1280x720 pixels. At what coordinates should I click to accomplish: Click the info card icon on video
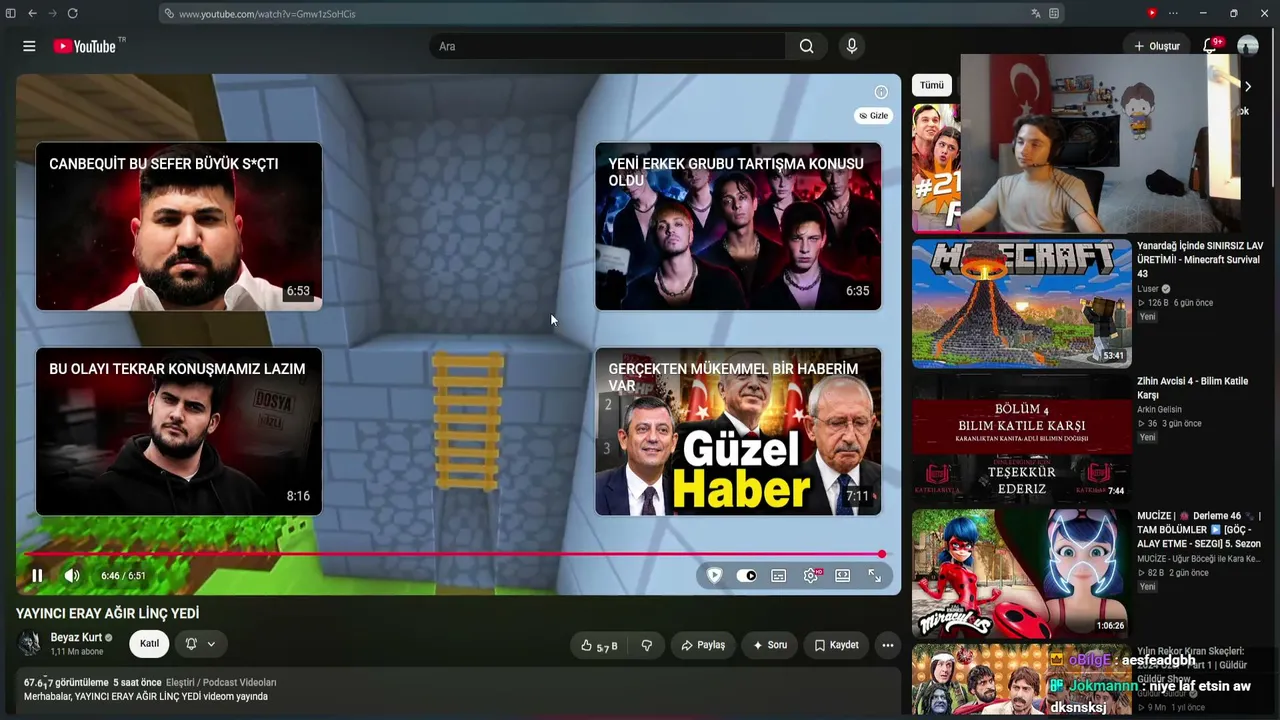pyautogui.click(x=881, y=92)
